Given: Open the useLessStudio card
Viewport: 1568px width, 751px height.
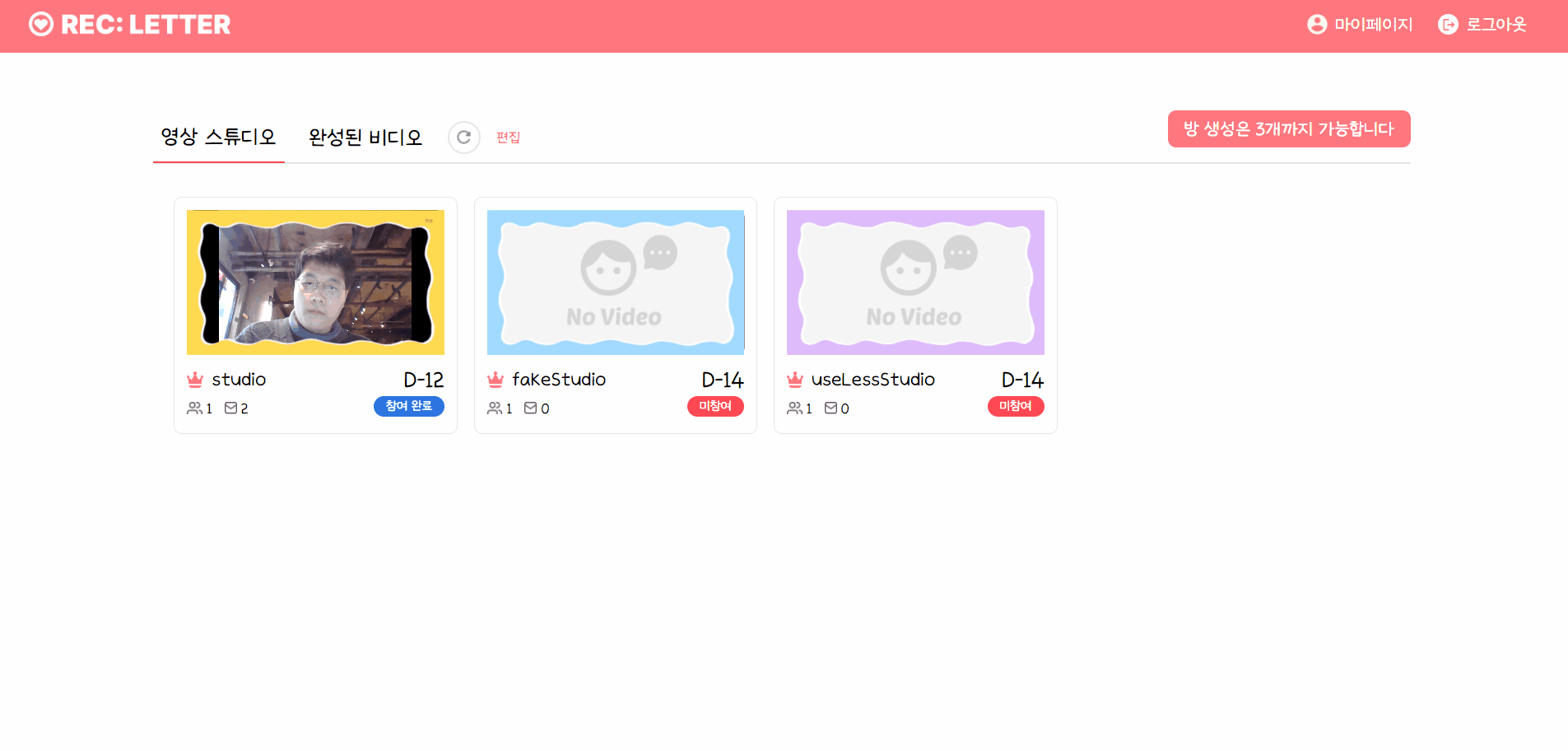Looking at the screenshot, I should (914, 282).
